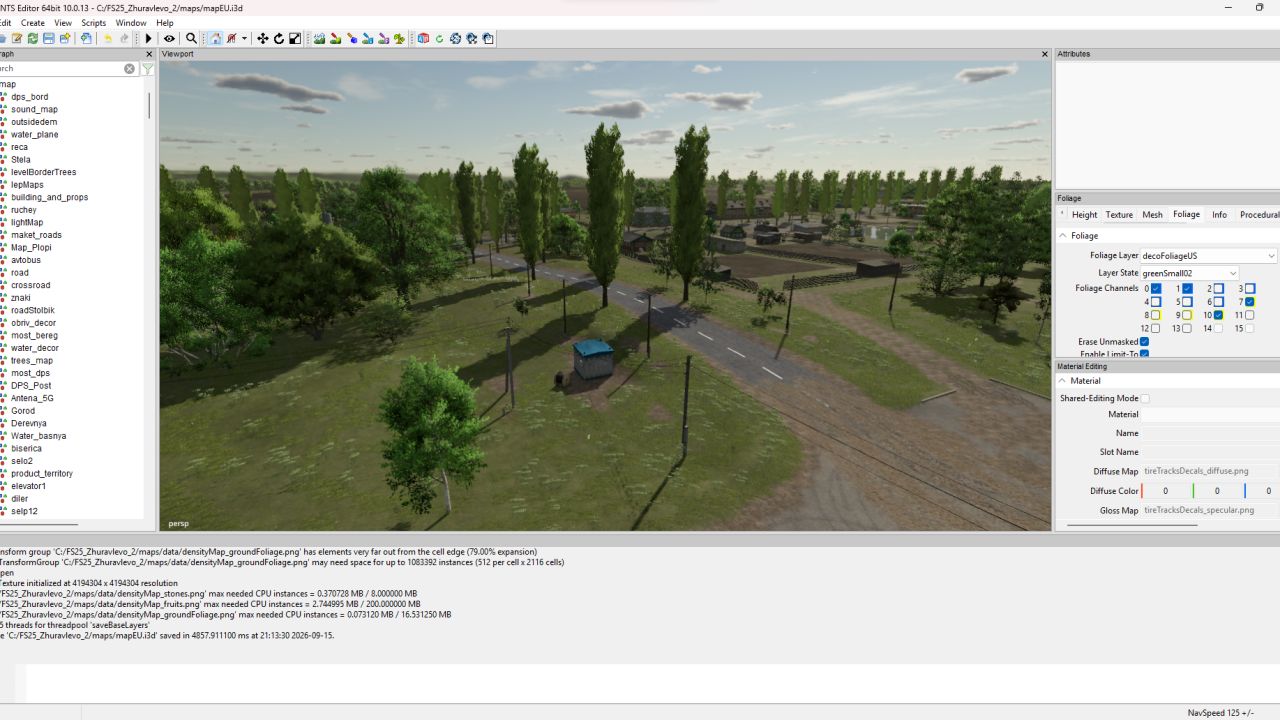Select the Rotate circular arrow tool
Image resolution: width=1280 pixels, height=720 pixels.
click(279, 39)
